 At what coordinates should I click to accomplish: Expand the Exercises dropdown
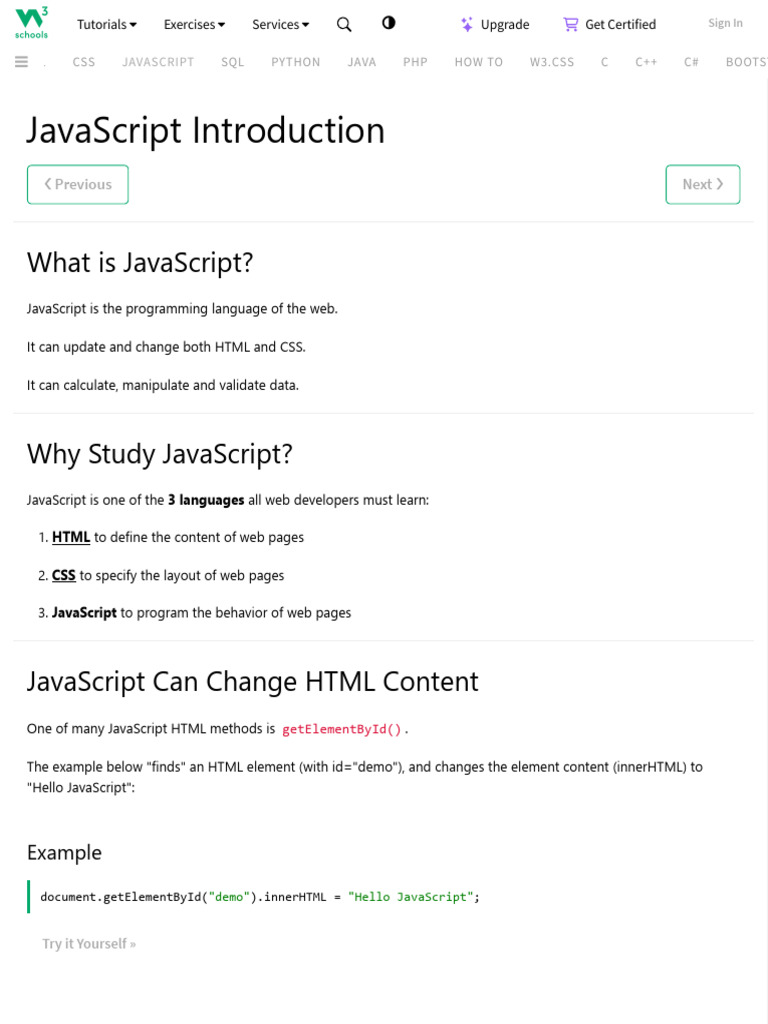(x=194, y=24)
